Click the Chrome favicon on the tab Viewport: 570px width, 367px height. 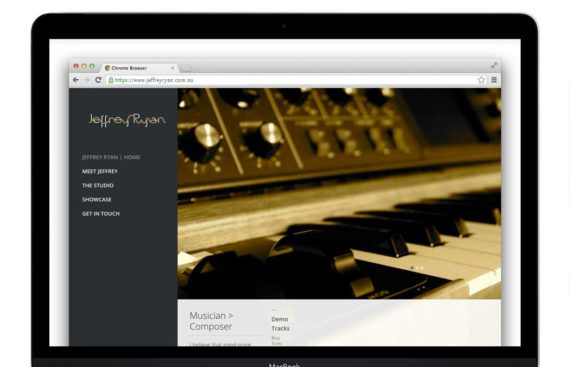pos(107,68)
